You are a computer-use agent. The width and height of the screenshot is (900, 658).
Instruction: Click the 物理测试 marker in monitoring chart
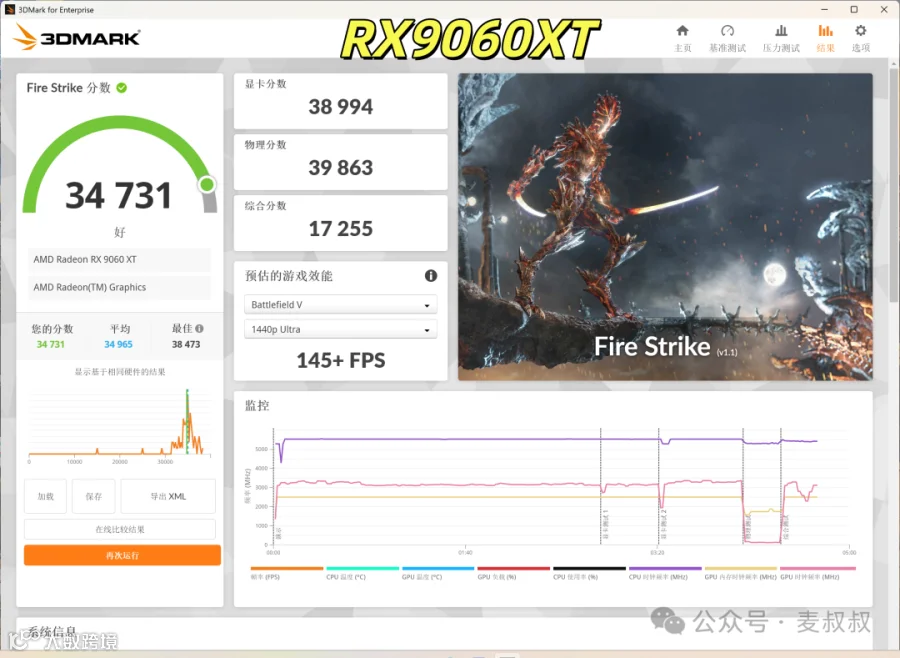pos(747,528)
